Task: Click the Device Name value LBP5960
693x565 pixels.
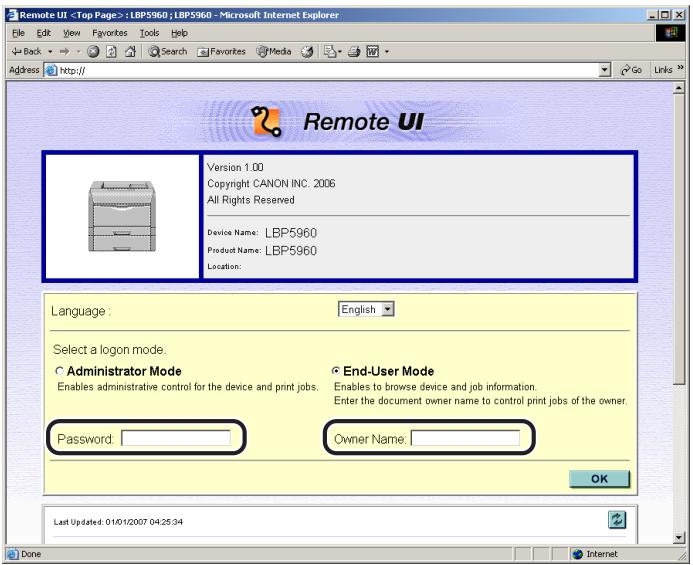Action: coord(291,233)
